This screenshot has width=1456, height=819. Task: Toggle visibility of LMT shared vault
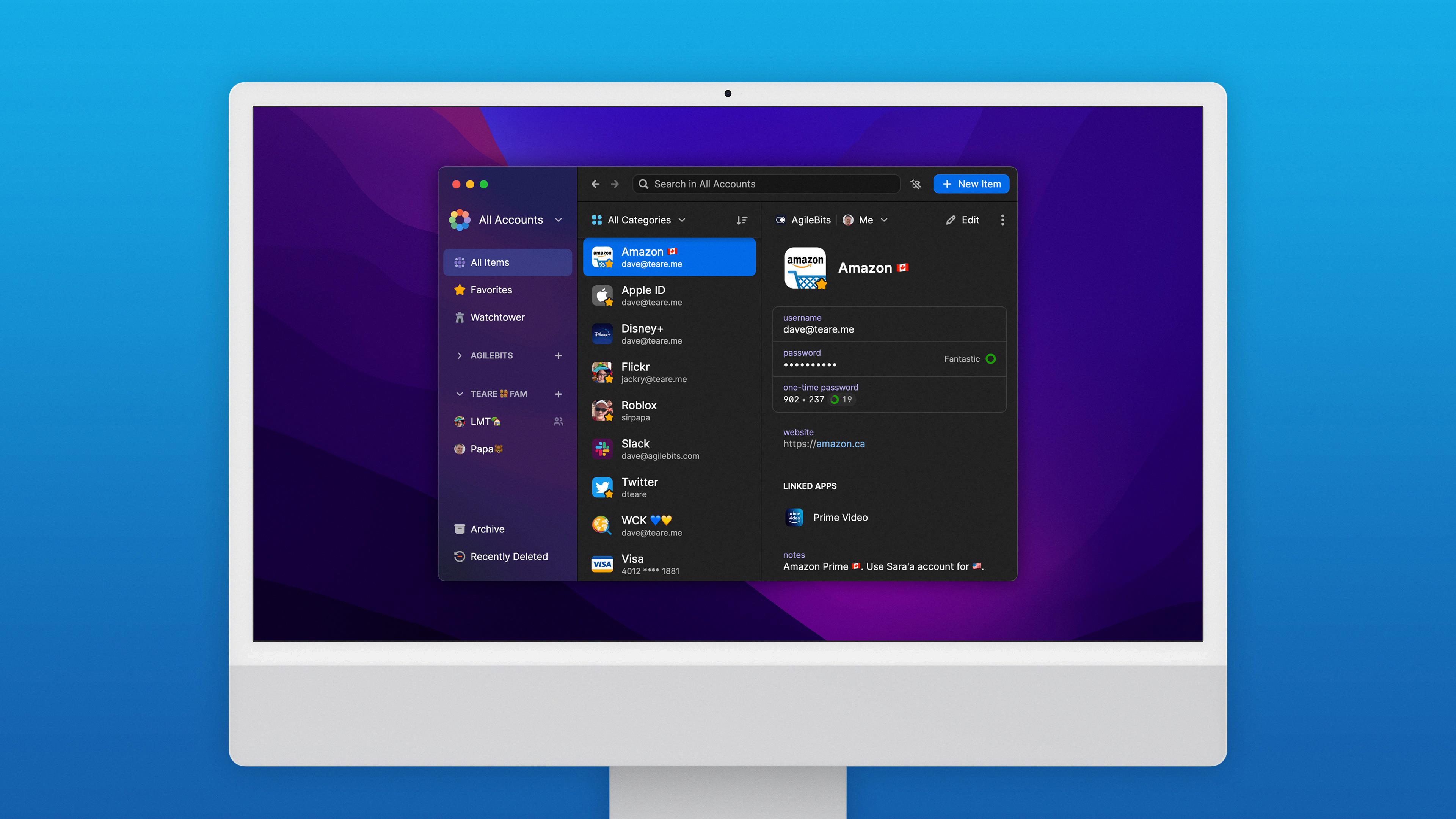[x=559, y=421]
